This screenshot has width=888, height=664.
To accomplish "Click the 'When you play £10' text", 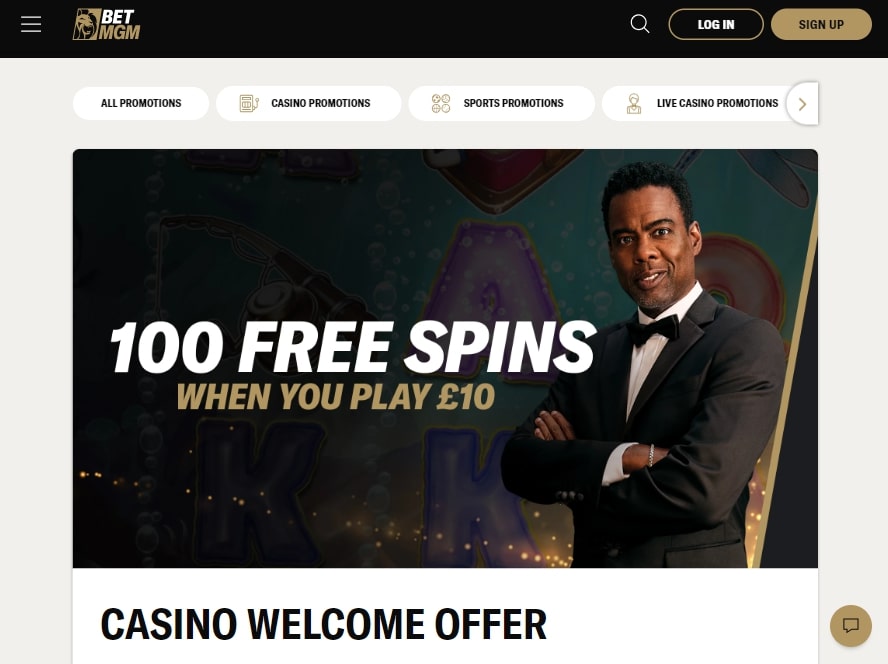I will [336, 397].
